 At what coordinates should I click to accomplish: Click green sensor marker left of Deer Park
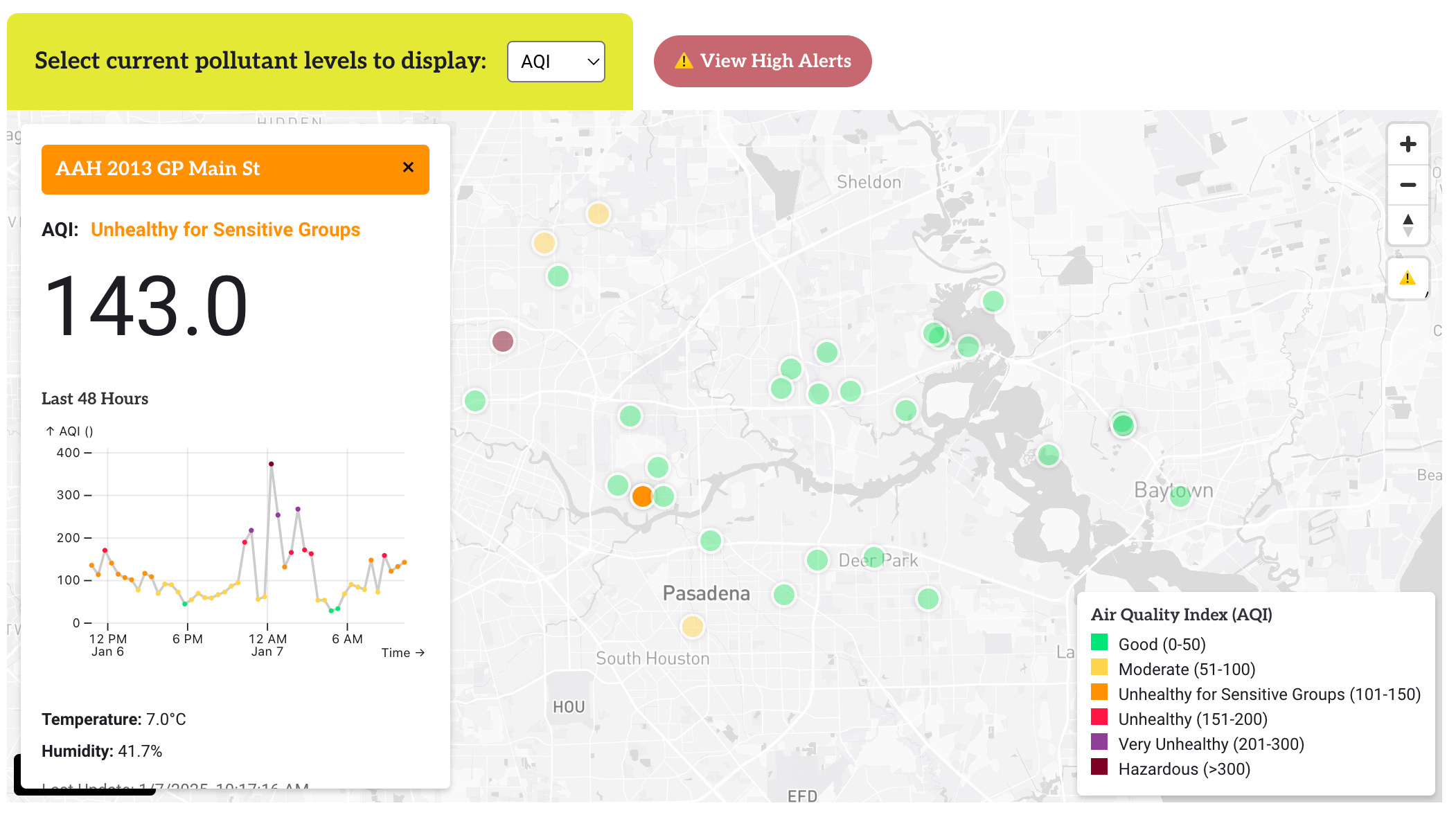(817, 559)
